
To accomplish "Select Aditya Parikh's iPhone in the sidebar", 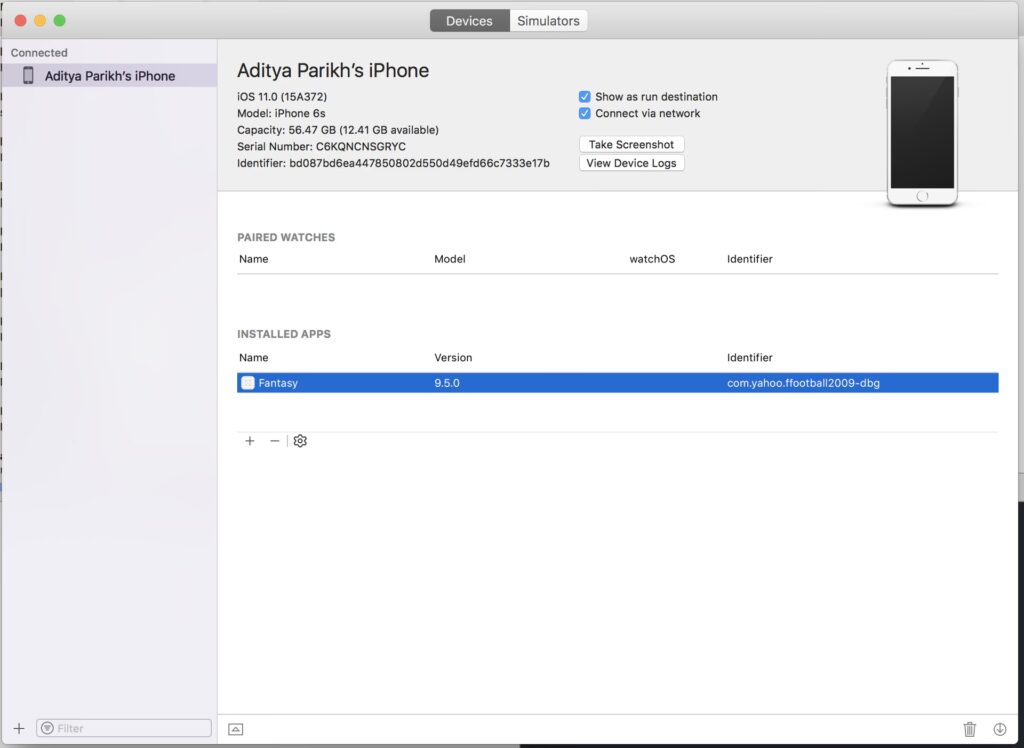I will tap(109, 76).
